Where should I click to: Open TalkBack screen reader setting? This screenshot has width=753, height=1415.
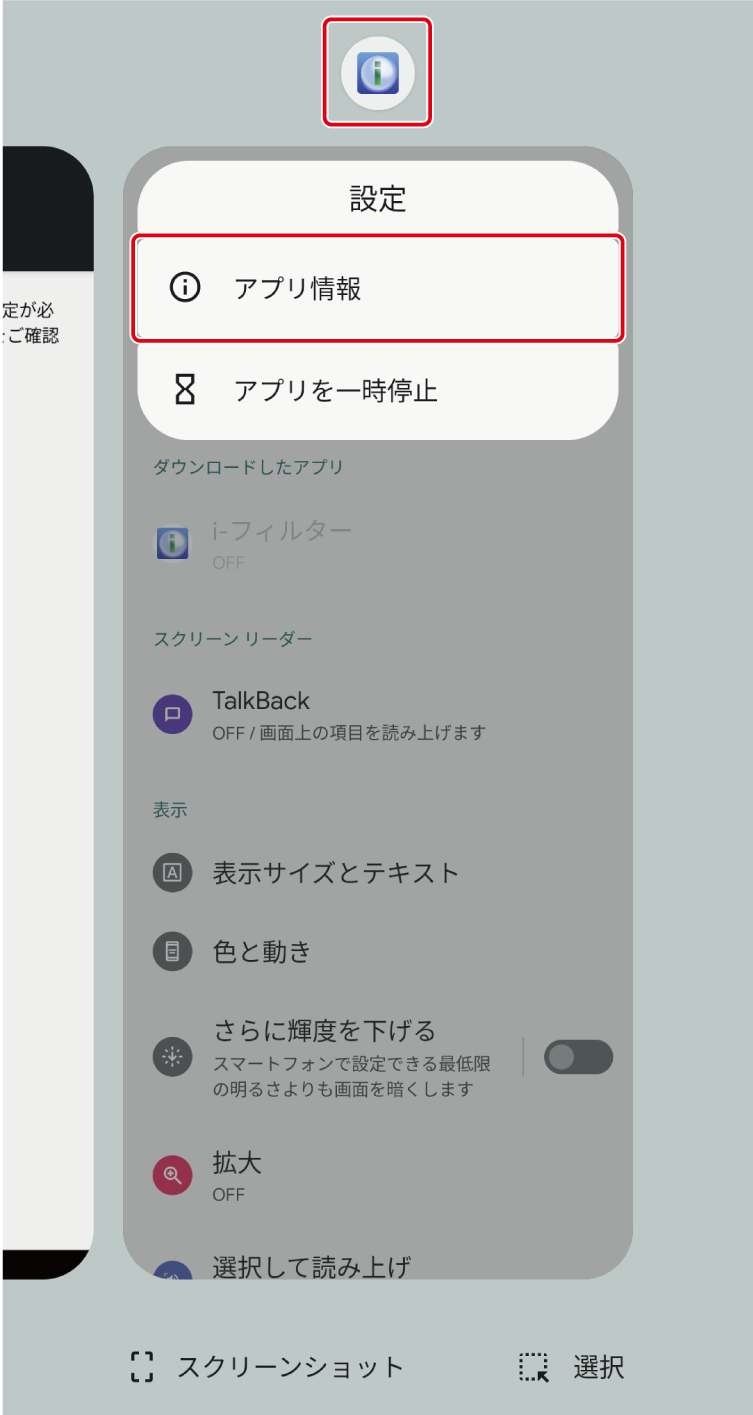[x=379, y=714]
